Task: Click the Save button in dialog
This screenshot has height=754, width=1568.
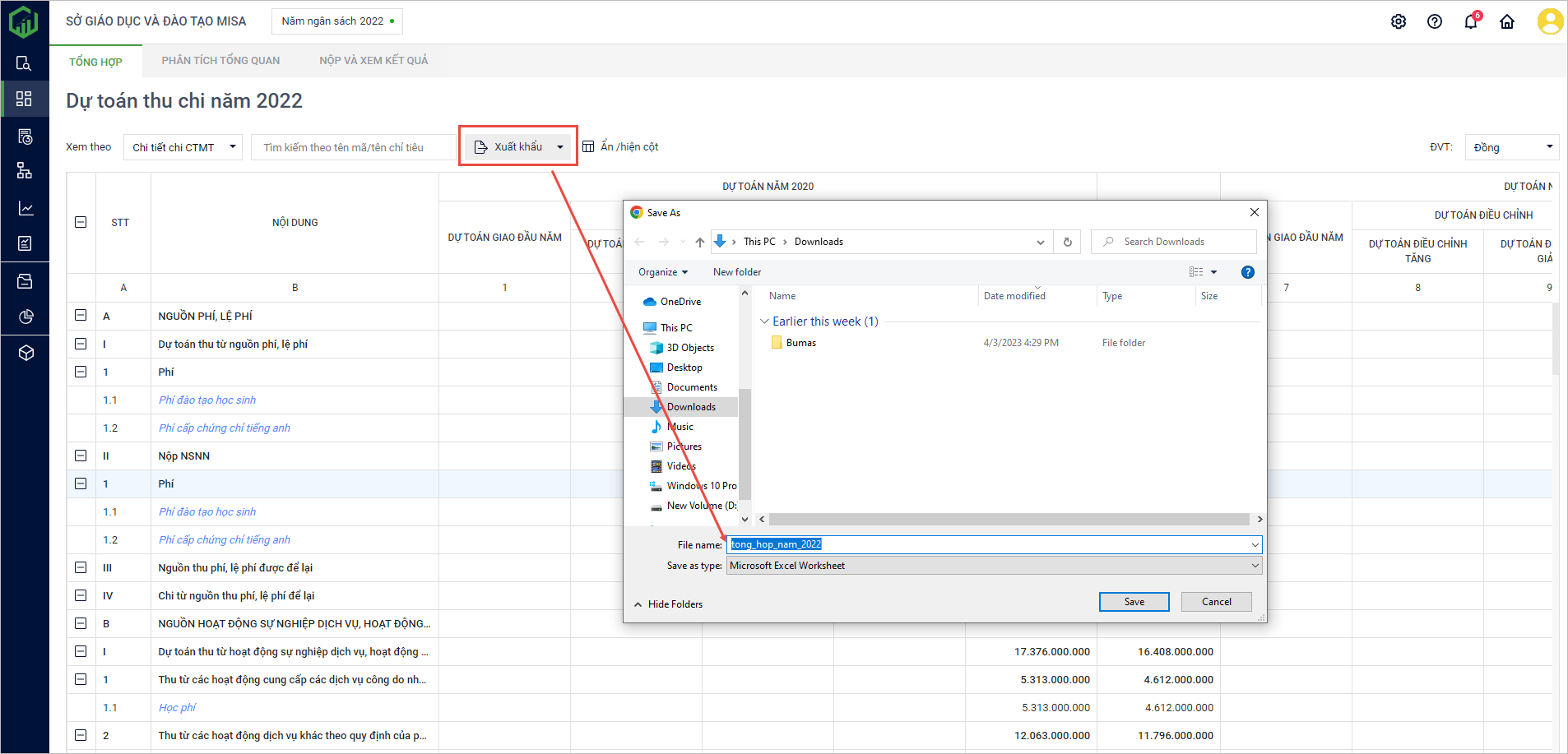Action: 1134,602
